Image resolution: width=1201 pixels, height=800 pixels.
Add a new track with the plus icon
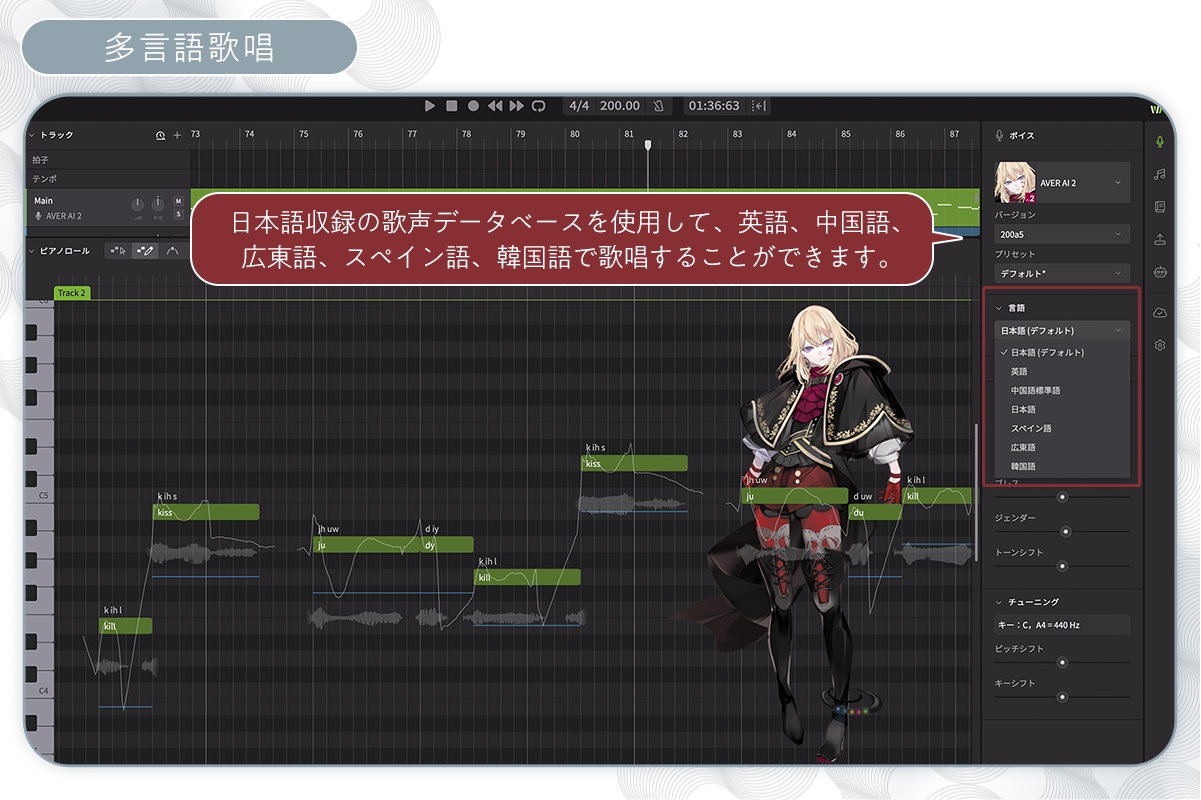177,135
